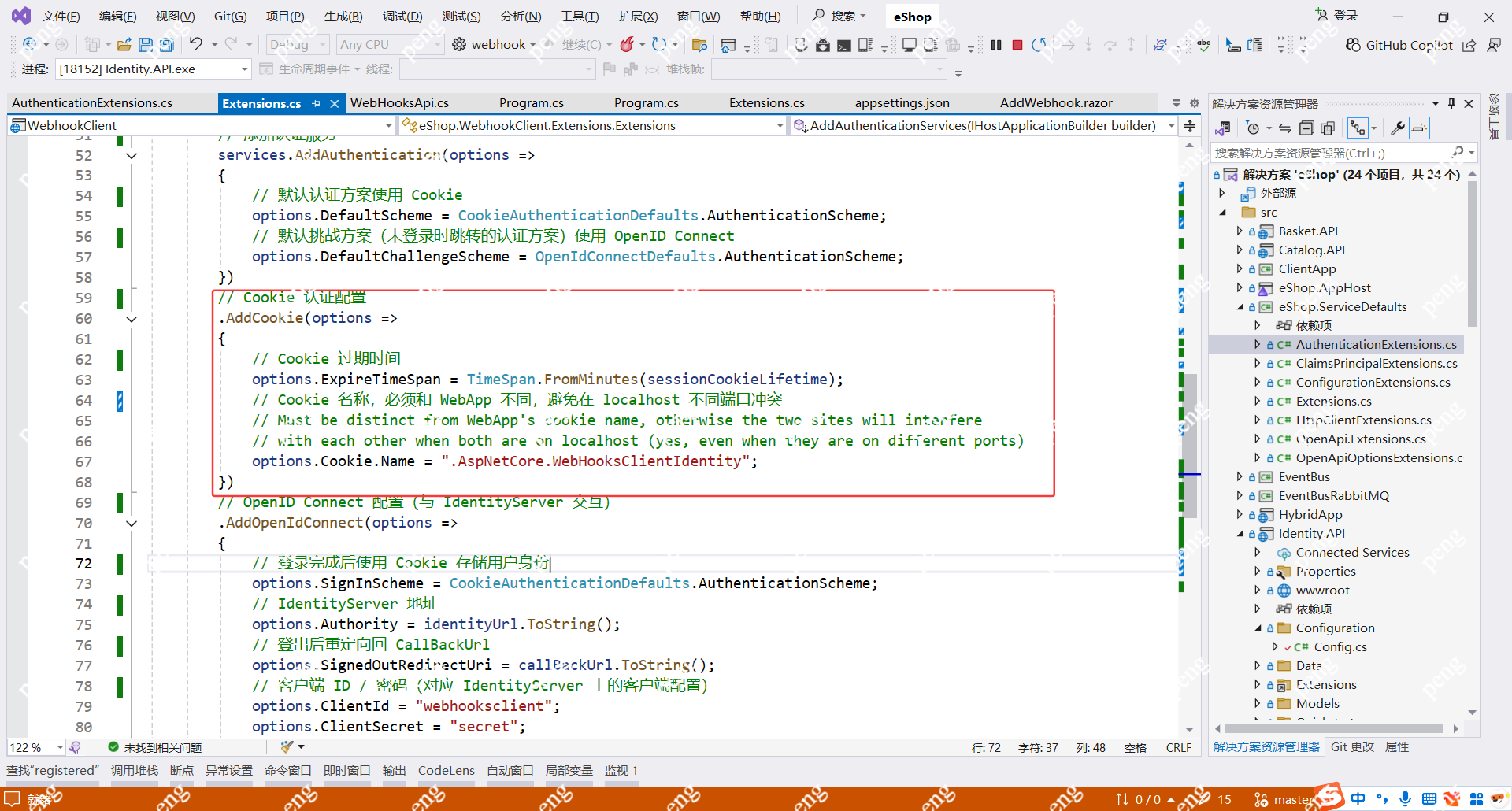Stop debugging with the red square
Viewport: 1512px width, 811px height.
click(x=1017, y=45)
